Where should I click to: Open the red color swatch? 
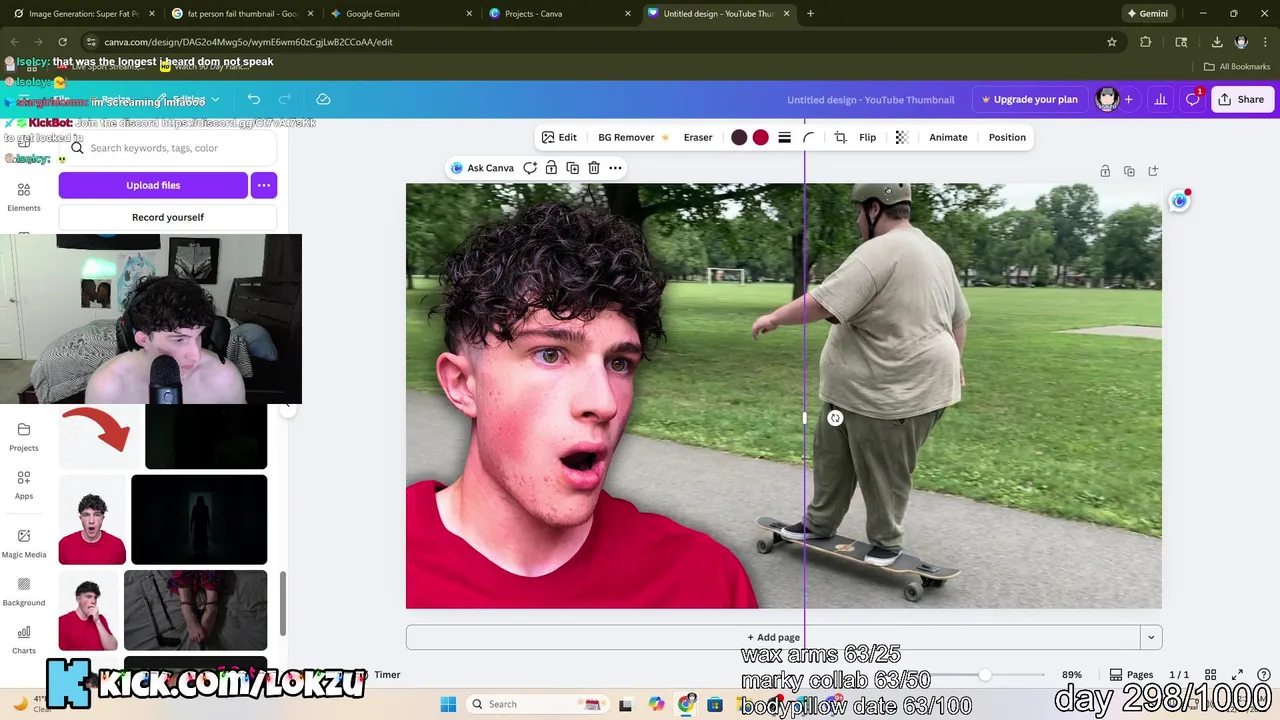click(x=761, y=137)
